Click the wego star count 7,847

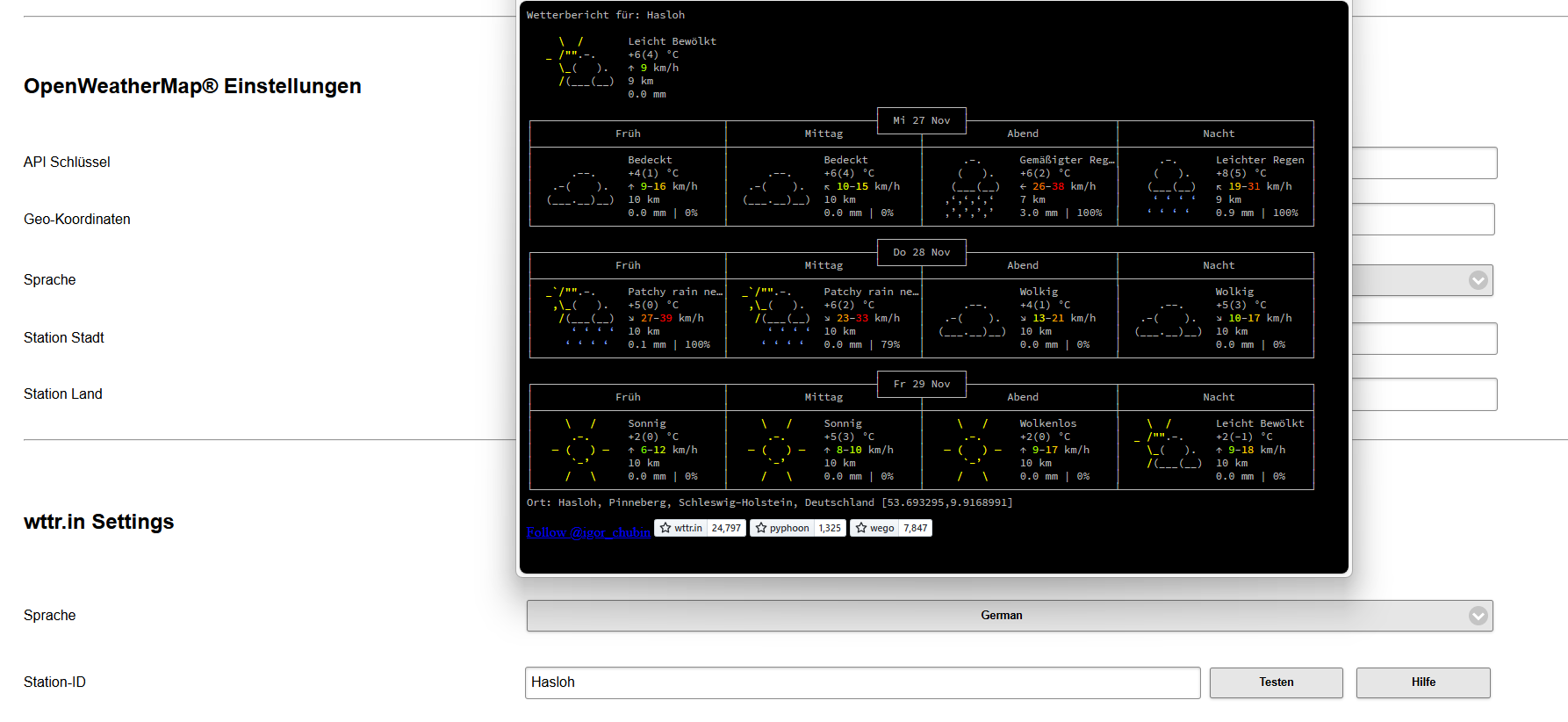[x=915, y=528]
